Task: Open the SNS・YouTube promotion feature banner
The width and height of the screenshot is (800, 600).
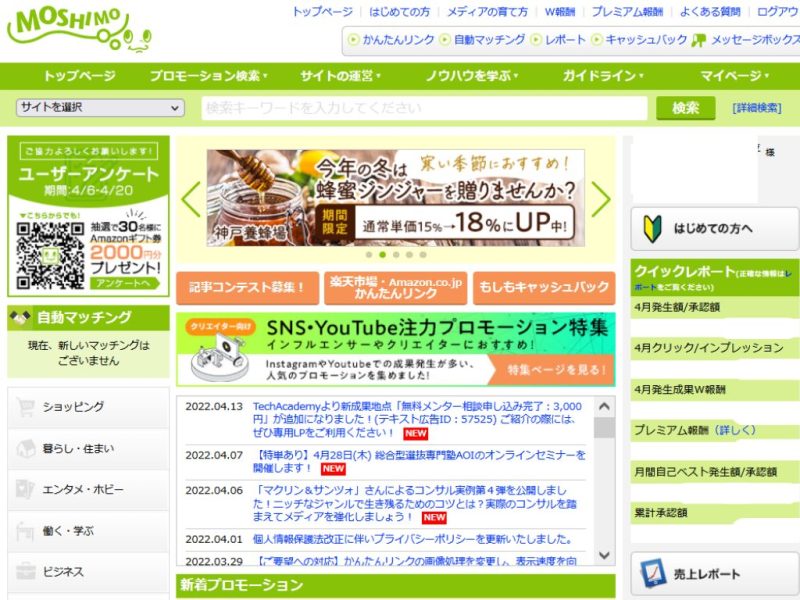Action: (395, 349)
